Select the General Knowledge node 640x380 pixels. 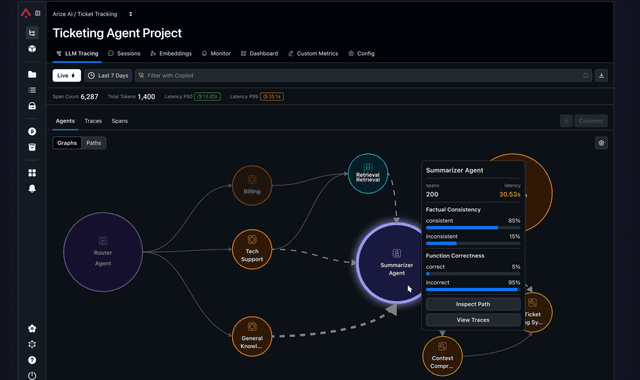[252, 337]
